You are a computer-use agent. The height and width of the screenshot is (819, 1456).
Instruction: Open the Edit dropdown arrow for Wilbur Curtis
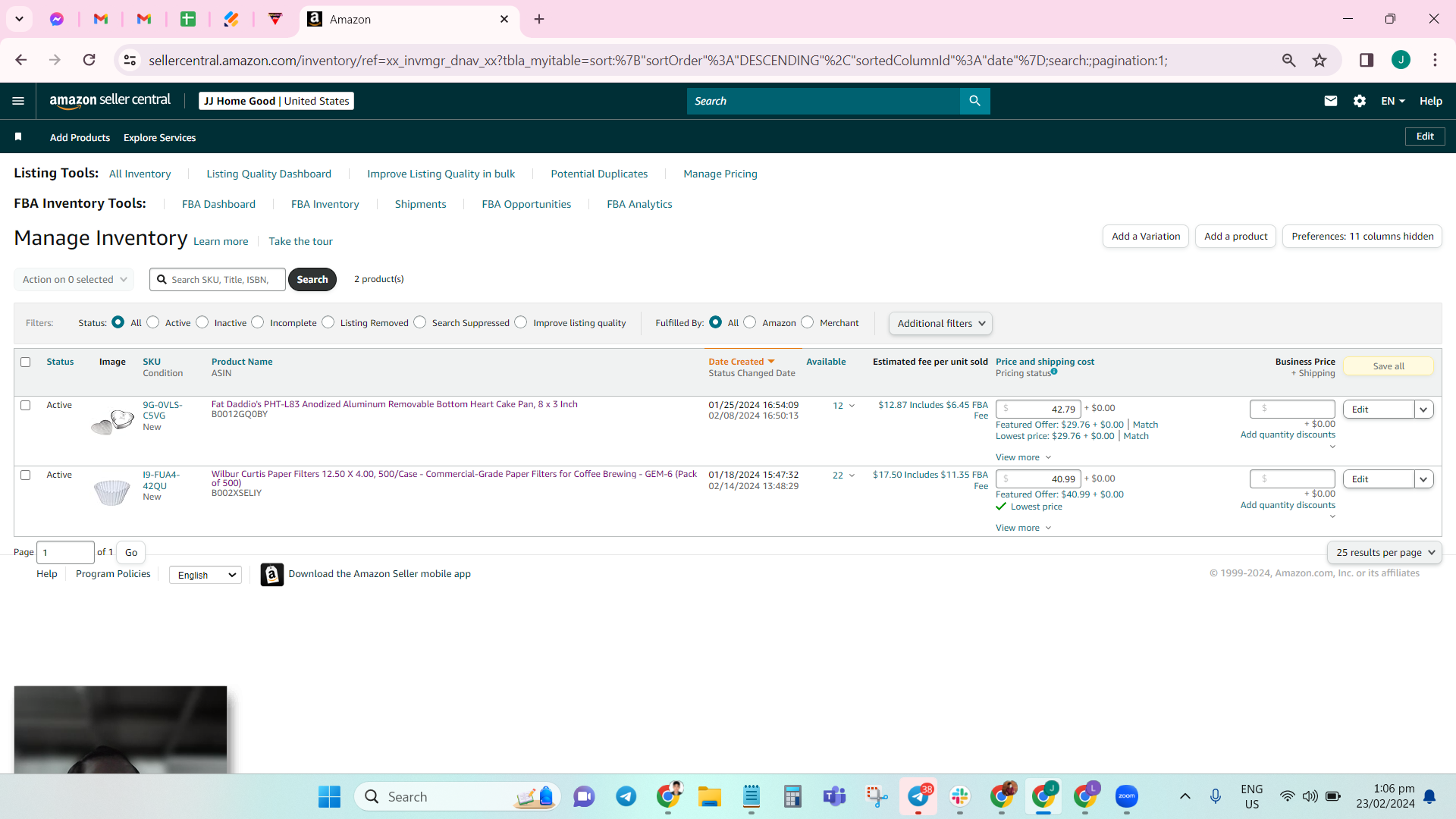pos(1424,479)
